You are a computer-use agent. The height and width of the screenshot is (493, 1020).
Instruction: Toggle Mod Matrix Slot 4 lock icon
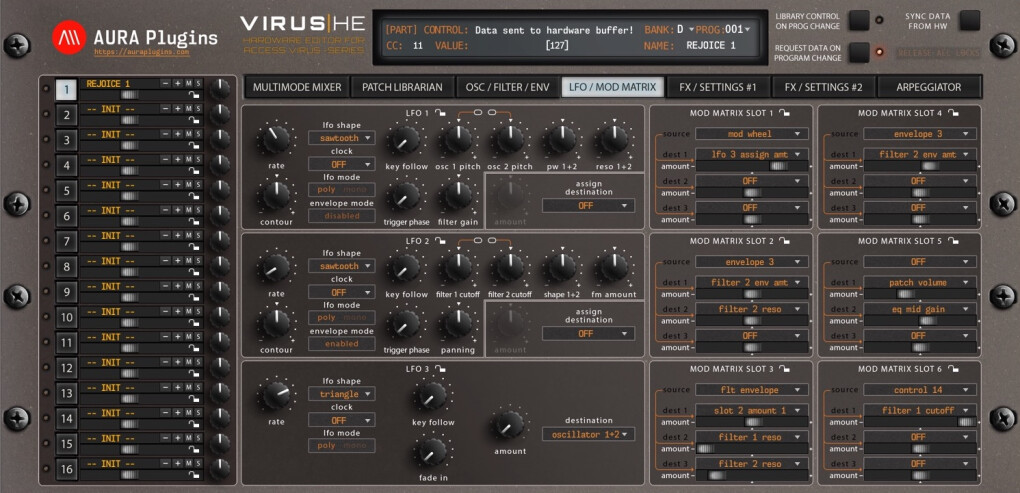pyautogui.click(x=952, y=113)
